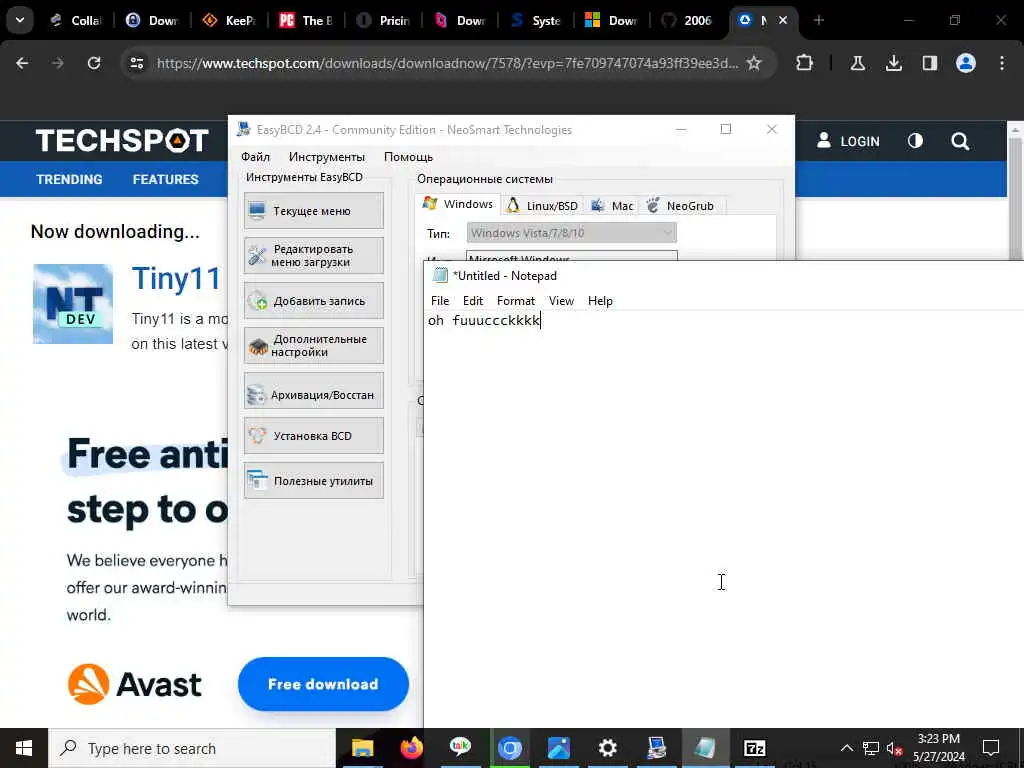This screenshot has height=768, width=1024.
Task: Open Settings gear from taskbar
Action: (x=607, y=748)
